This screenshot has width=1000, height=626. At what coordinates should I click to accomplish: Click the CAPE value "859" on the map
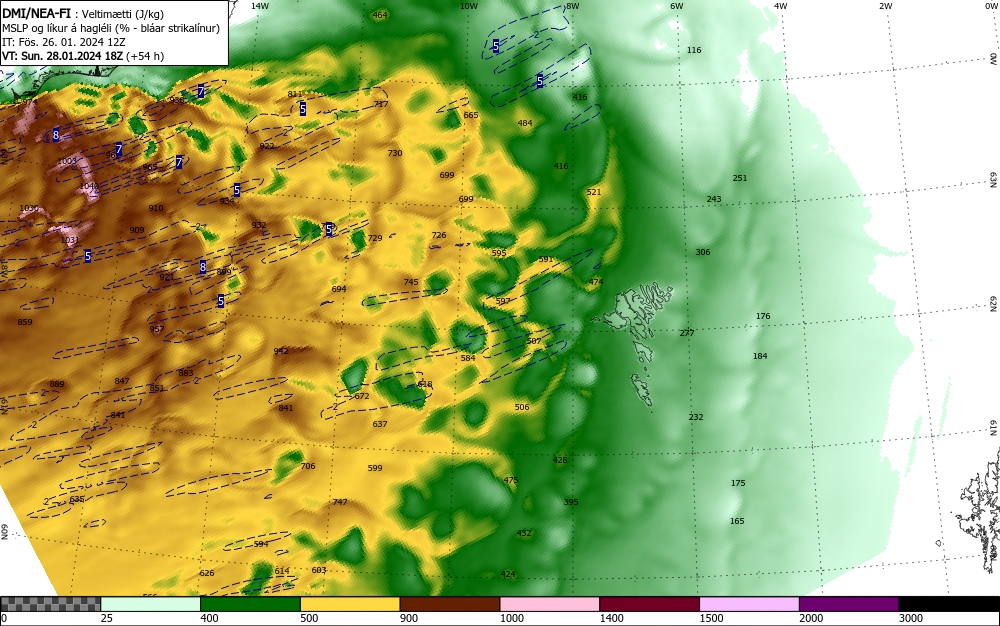(25, 322)
